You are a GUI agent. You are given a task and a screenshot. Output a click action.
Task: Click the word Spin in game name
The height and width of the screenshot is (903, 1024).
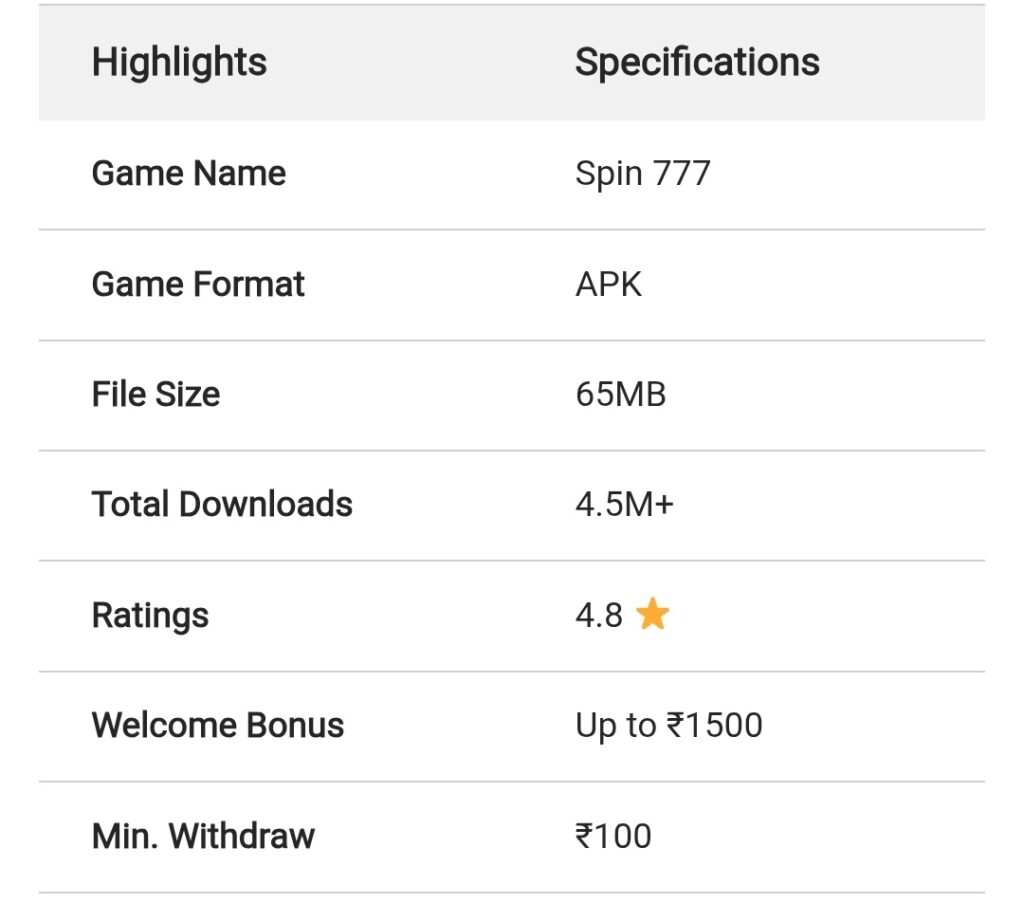(x=608, y=174)
